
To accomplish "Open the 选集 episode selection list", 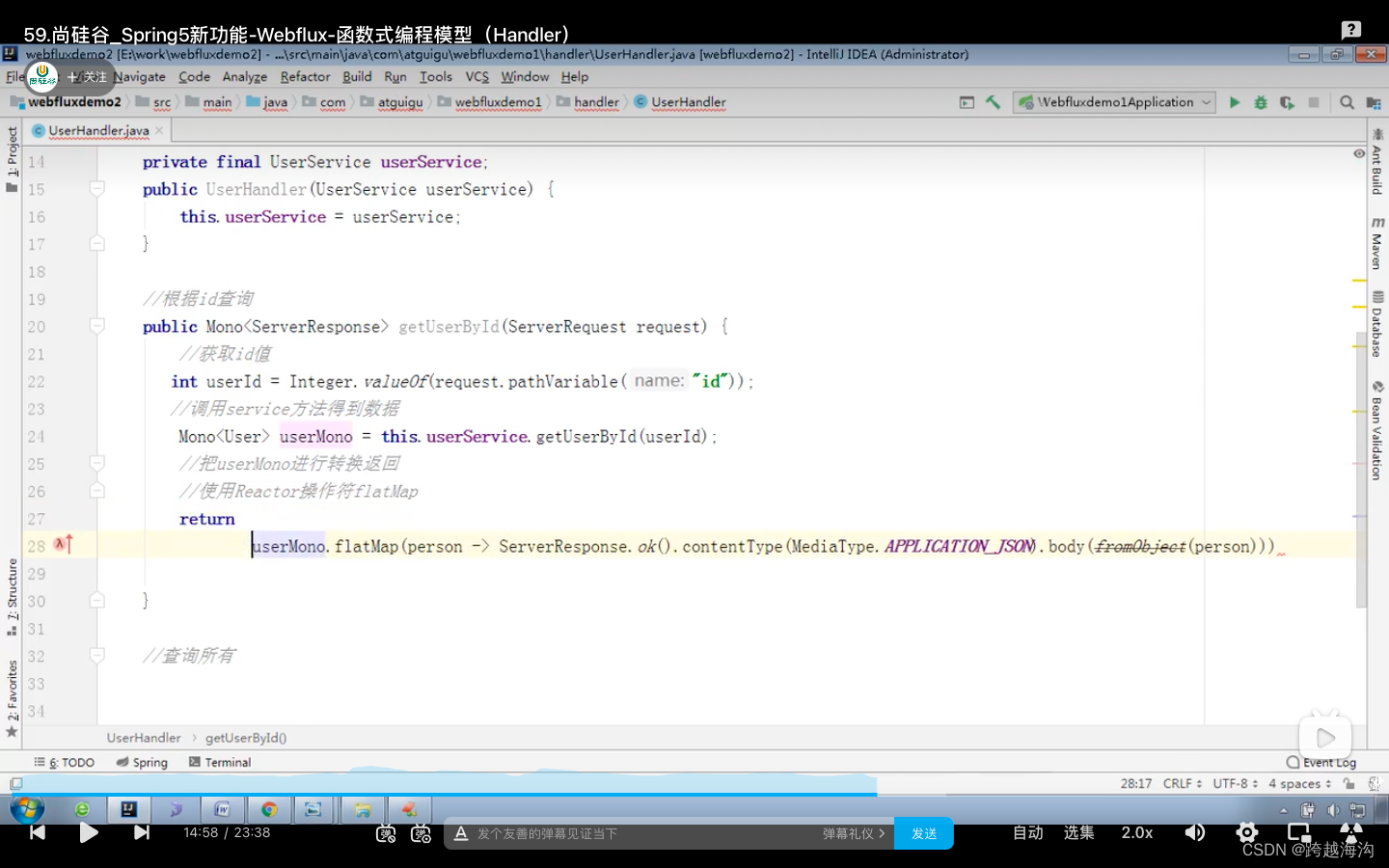I will (1078, 832).
